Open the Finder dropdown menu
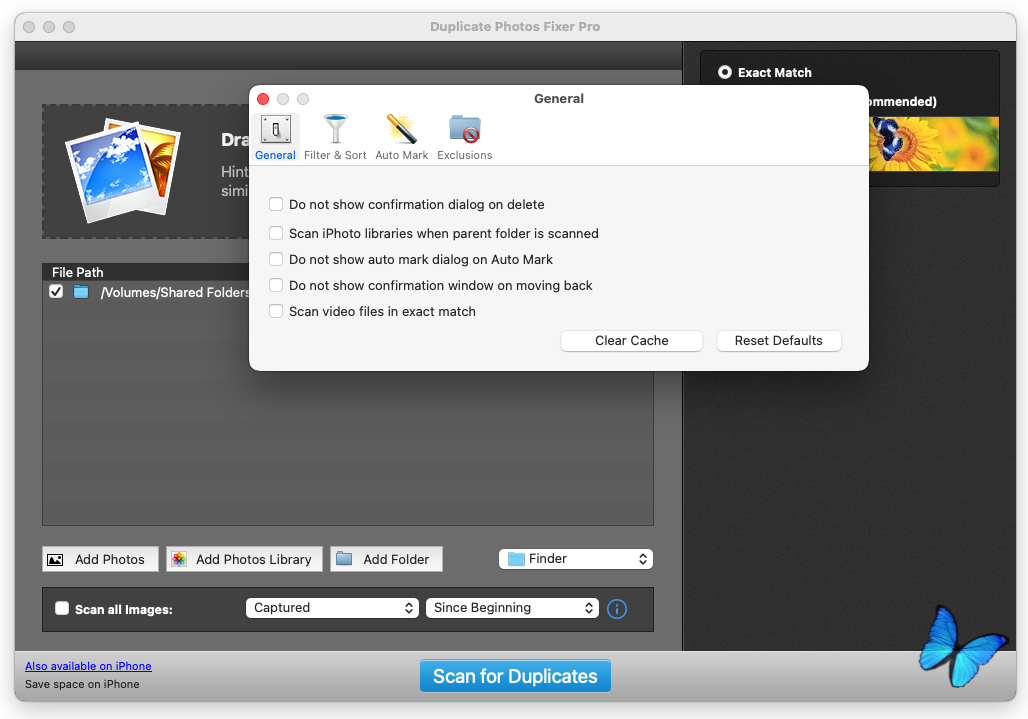The height and width of the screenshot is (719, 1028). pos(576,559)
